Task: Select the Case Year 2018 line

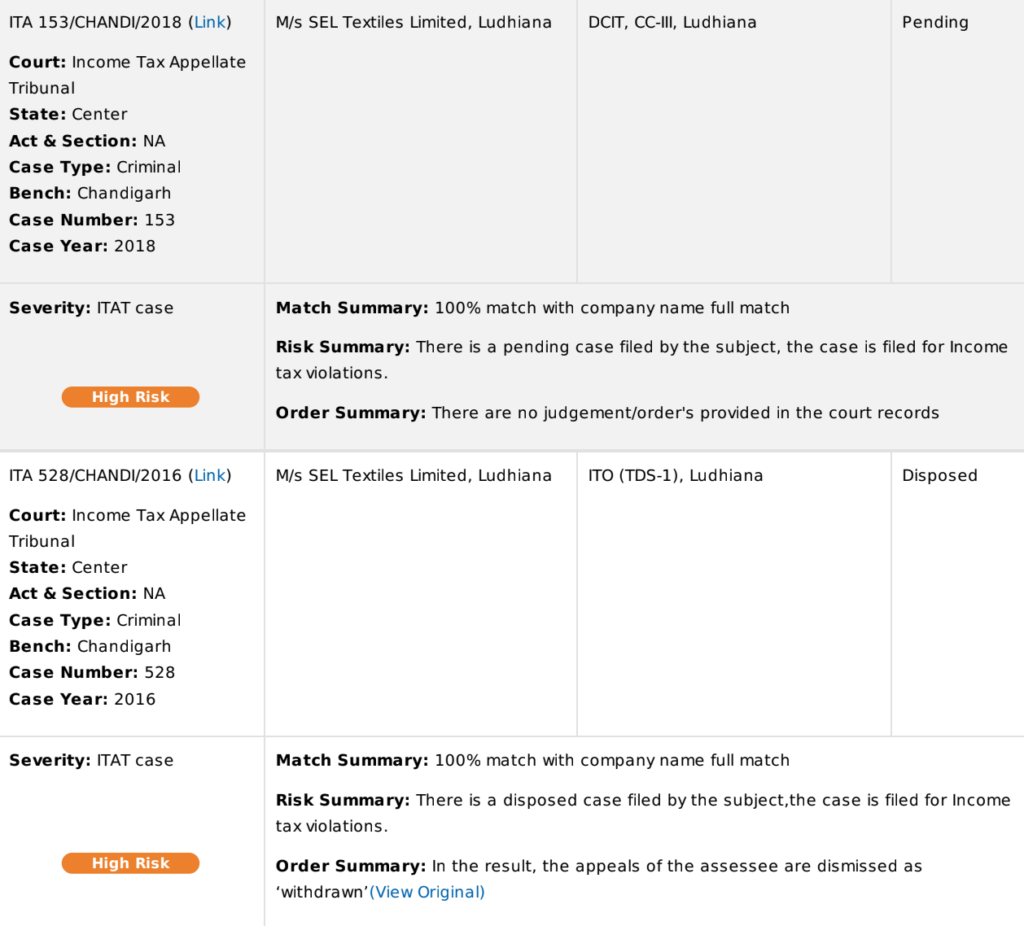Action: point(82,246)
